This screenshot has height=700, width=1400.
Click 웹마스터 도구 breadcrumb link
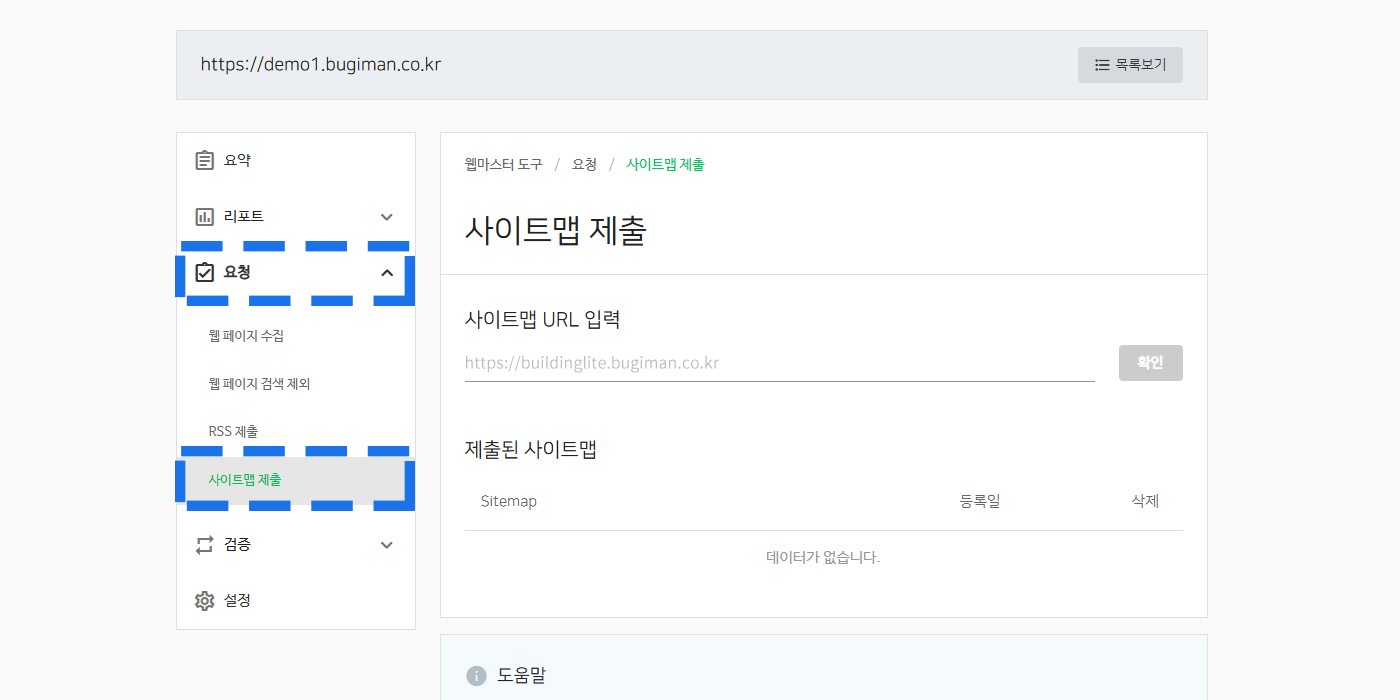click(504, 164)
